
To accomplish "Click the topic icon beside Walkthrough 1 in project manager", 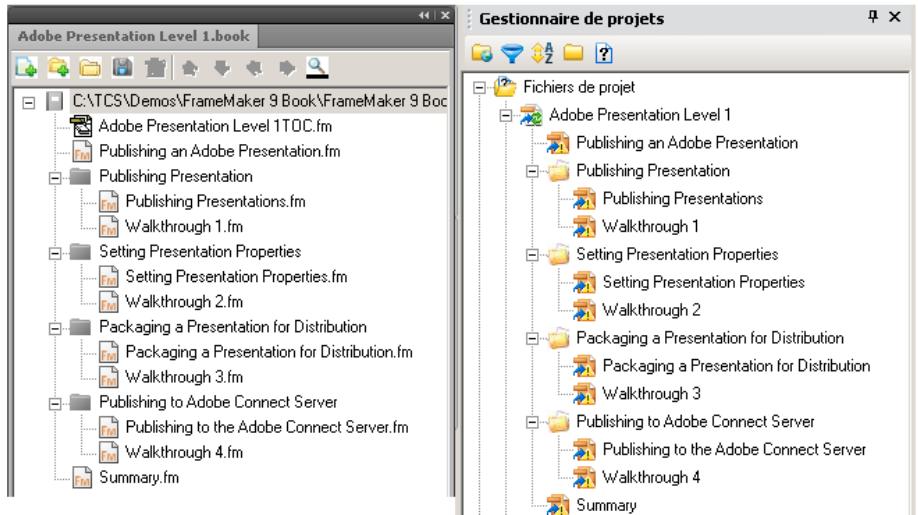I will point(584,226).
